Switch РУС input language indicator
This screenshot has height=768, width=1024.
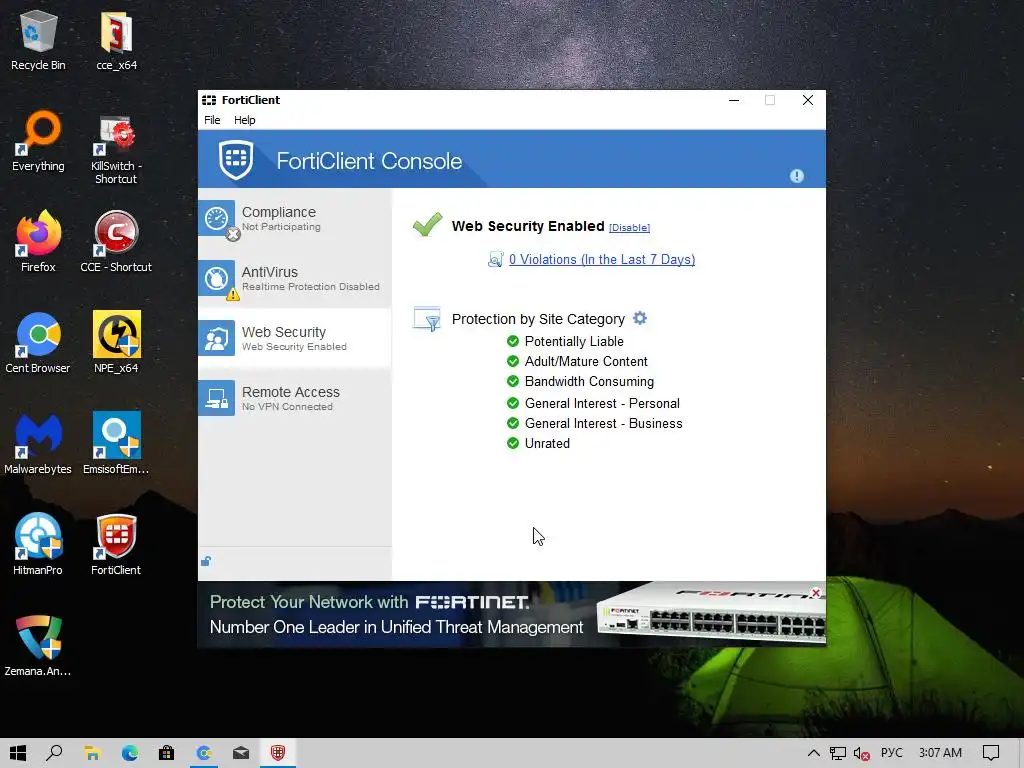(891, 753)
